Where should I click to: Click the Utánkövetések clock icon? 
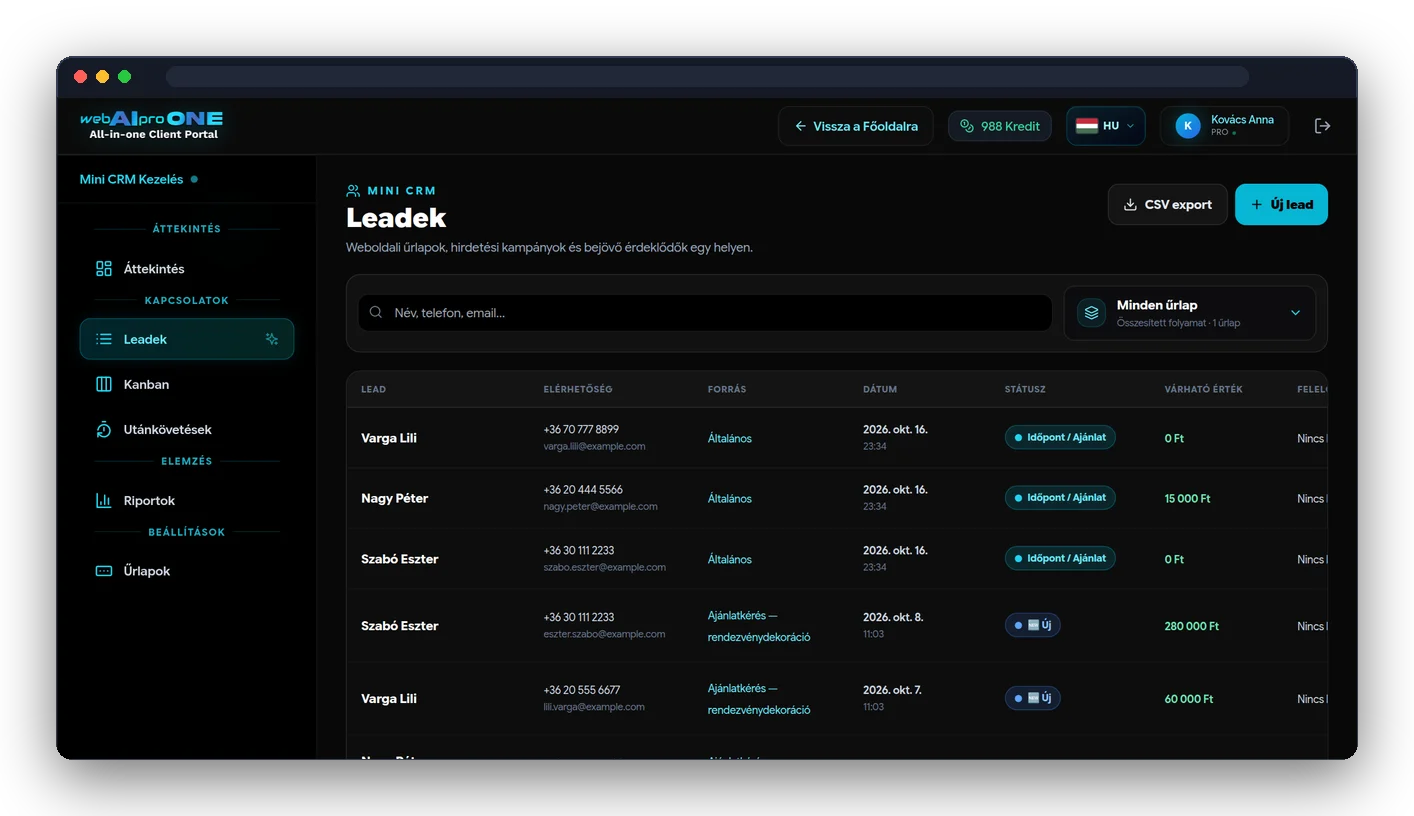(104, 429)
